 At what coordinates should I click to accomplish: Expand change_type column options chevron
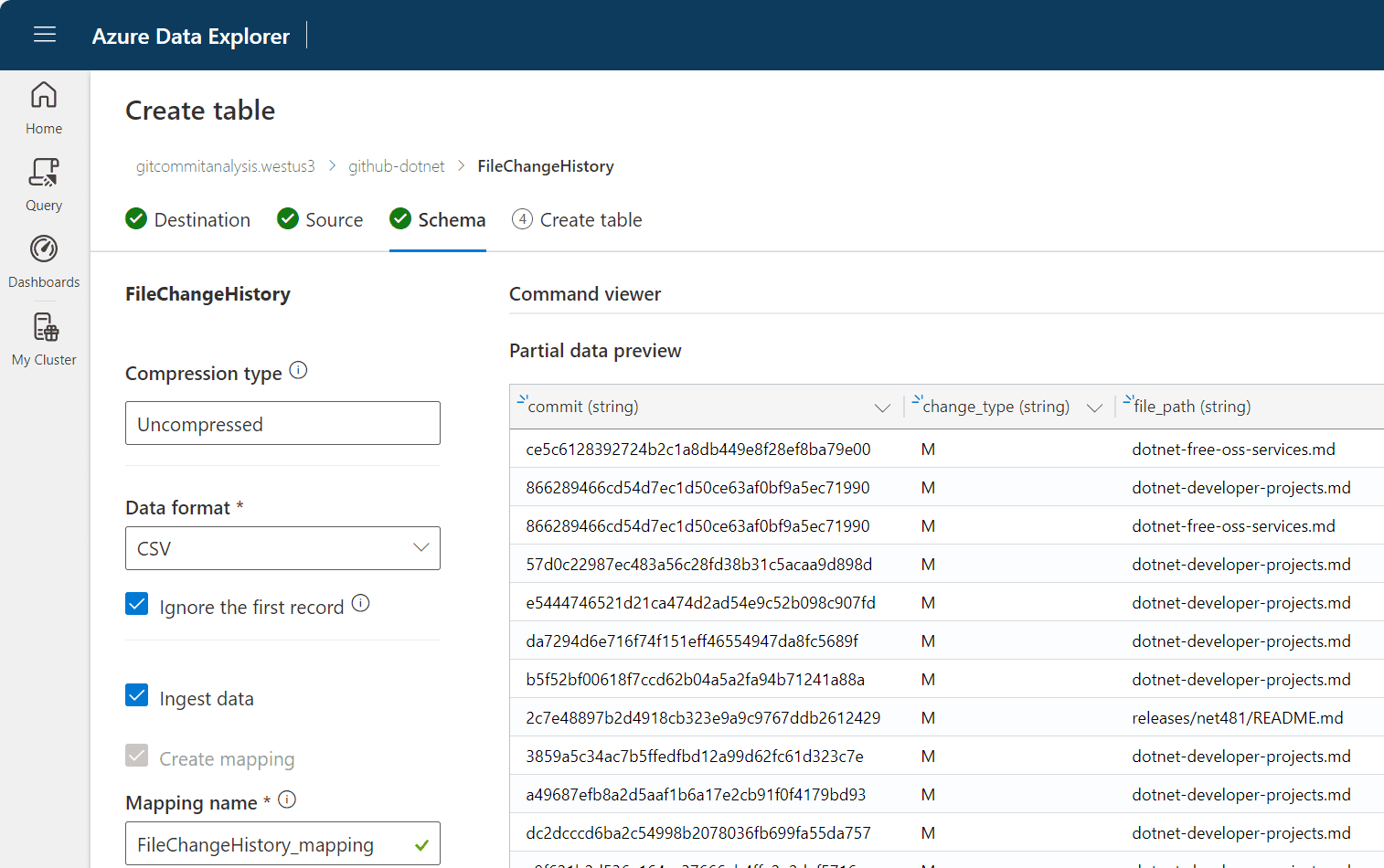(x=1094, y=408)
